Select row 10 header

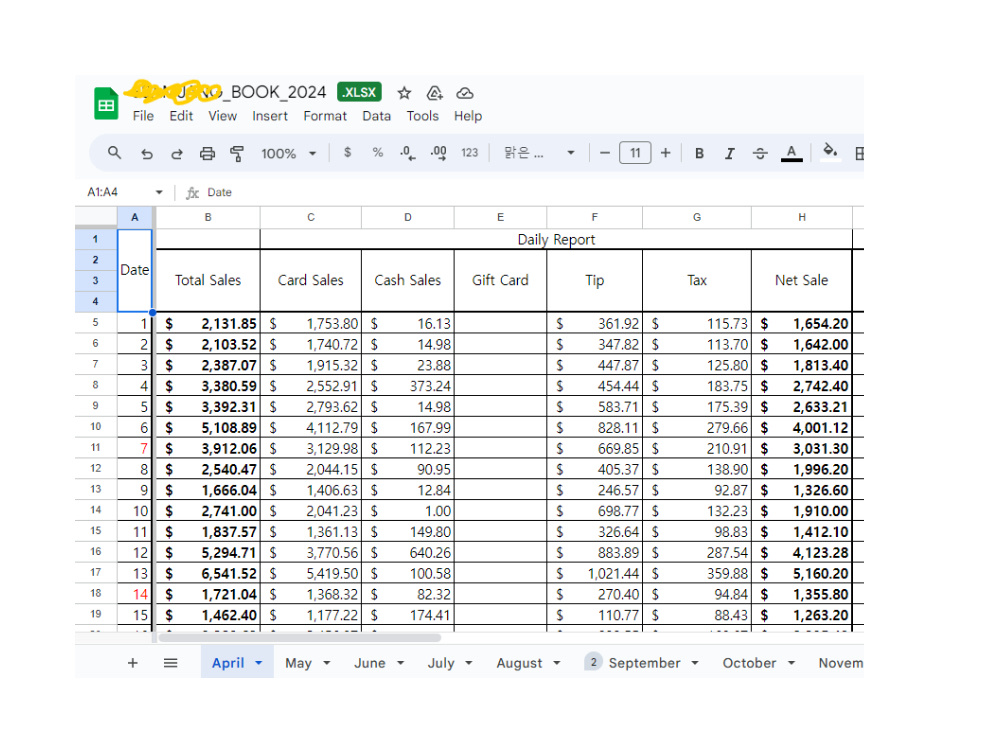point(96,427)
